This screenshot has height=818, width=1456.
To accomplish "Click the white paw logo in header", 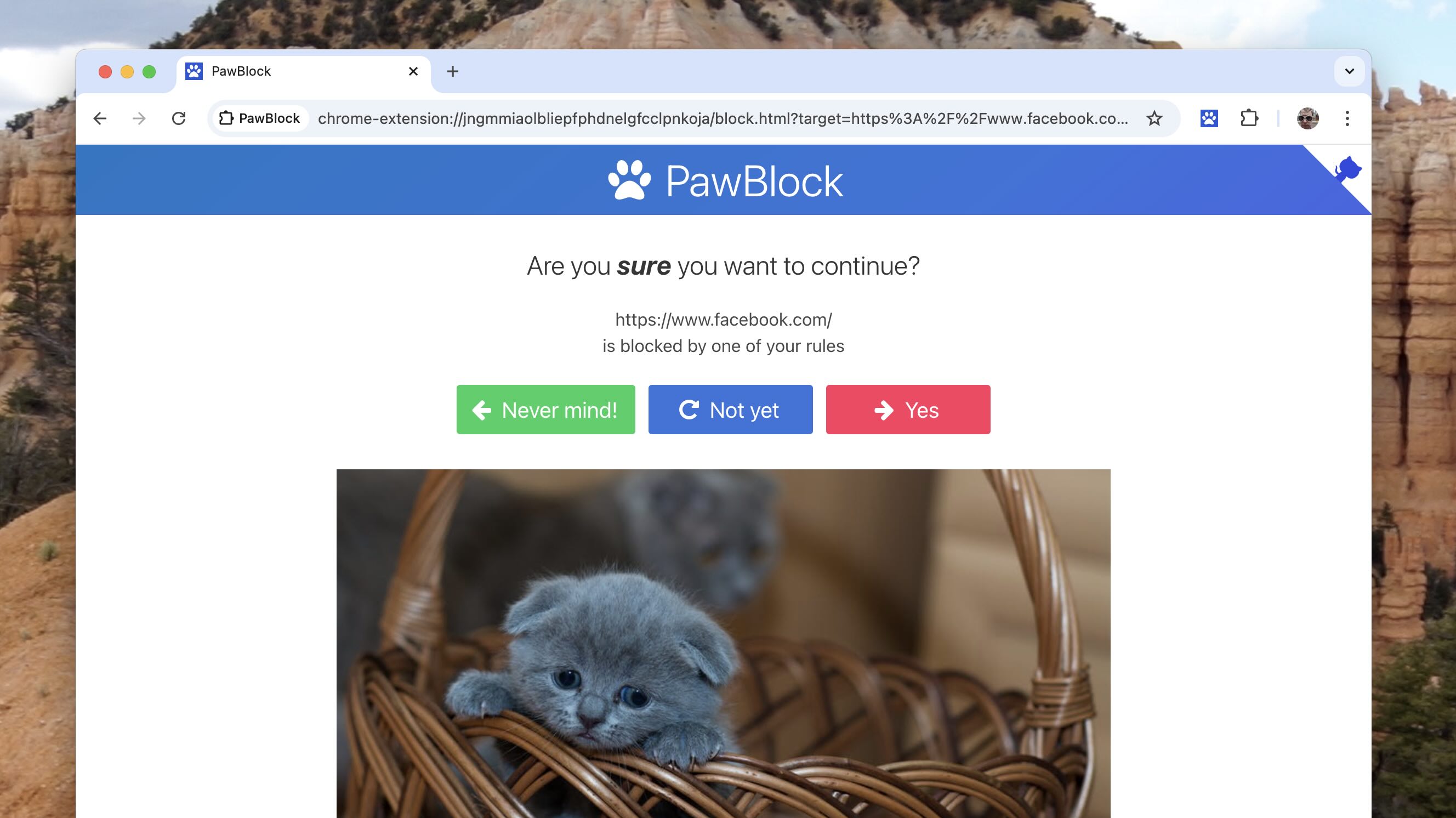I will tap(629, 180).
